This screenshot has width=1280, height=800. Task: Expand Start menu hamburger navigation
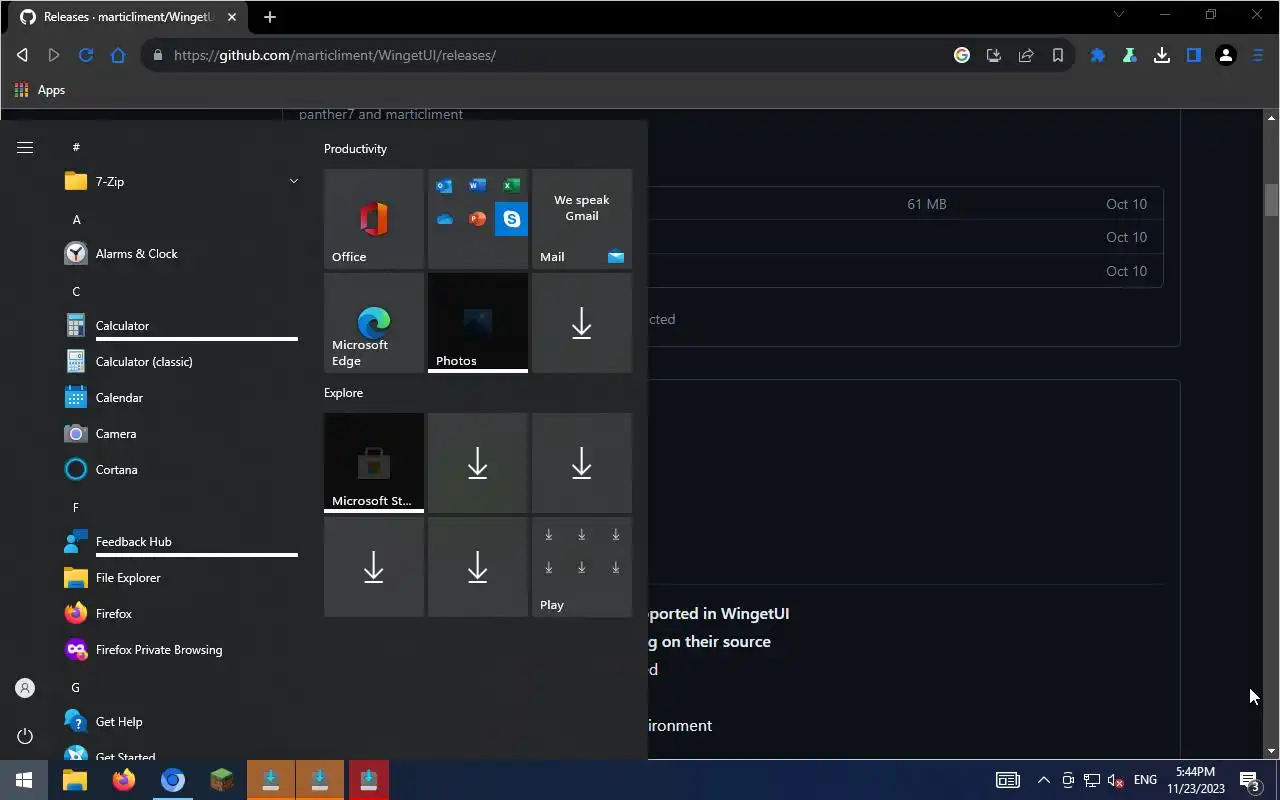coord(25,148)
